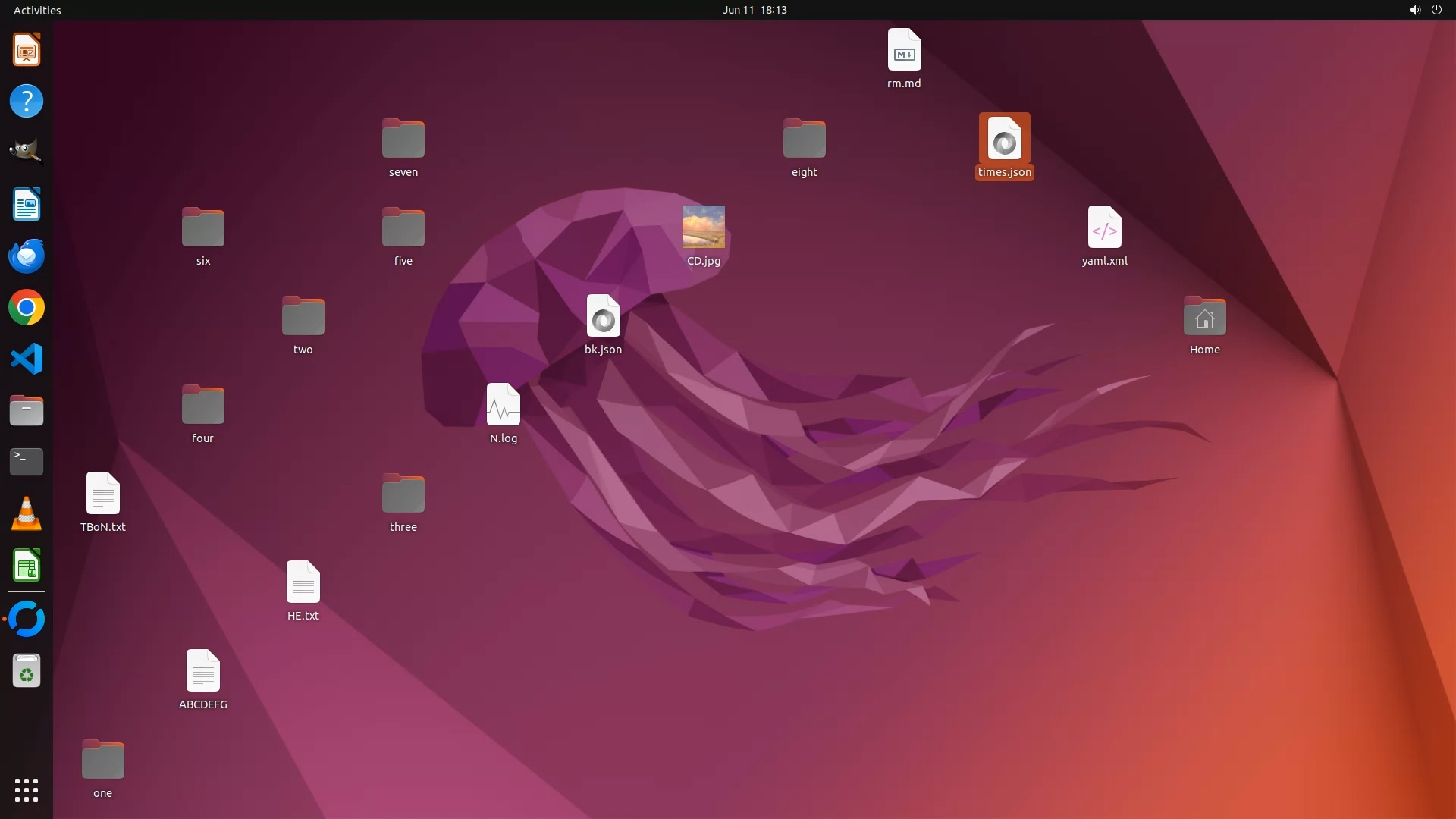
Task: Select the times.json file
Action: coord(1004,140)
